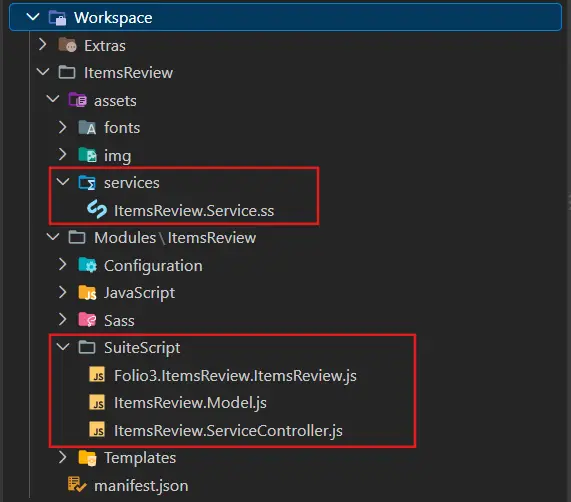This screenshot has height=502, width=571.
Task: Expand the Templates folder chevron
Action: pos(63,457)
